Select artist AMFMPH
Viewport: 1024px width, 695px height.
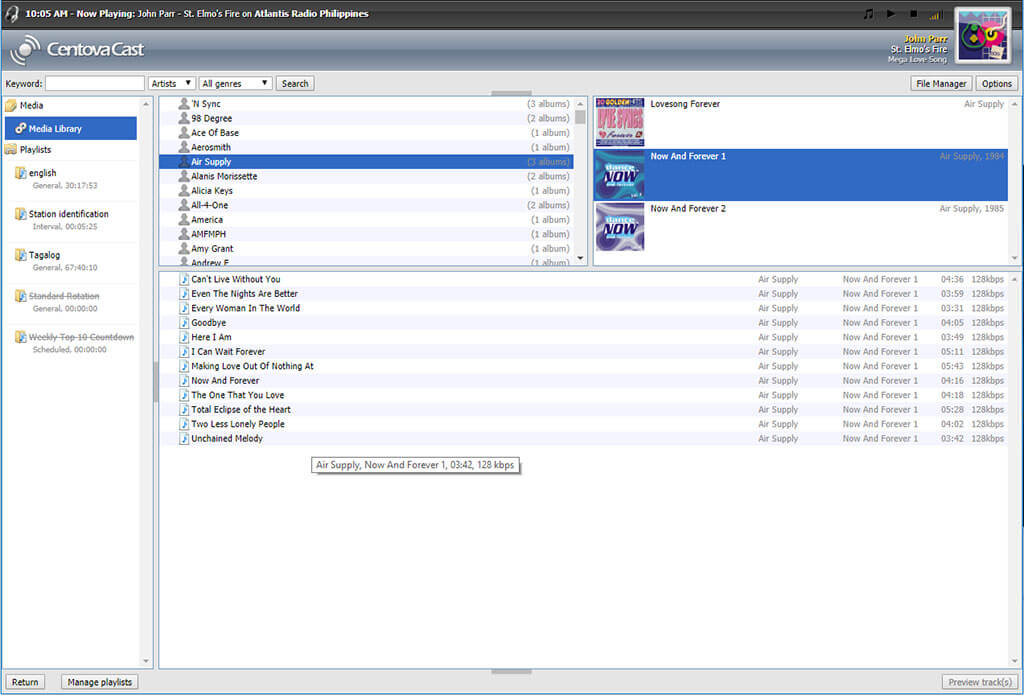point(366,234)
